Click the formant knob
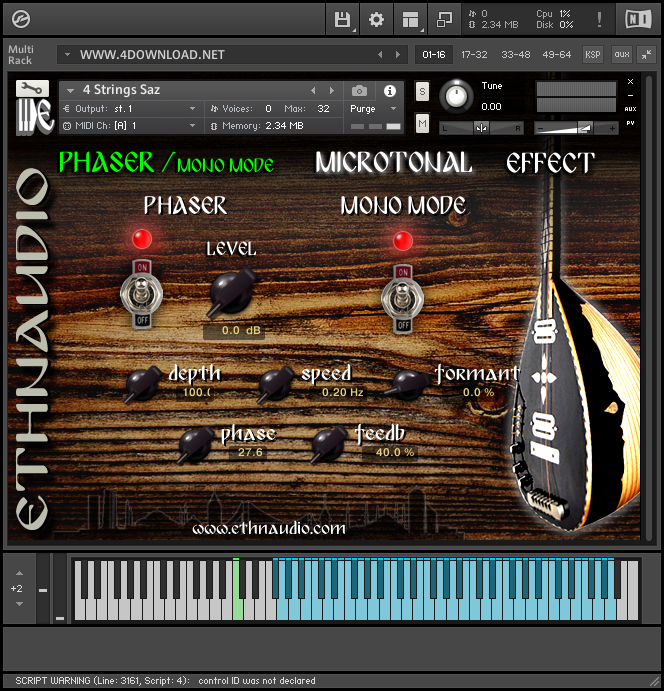 (408, 384)
